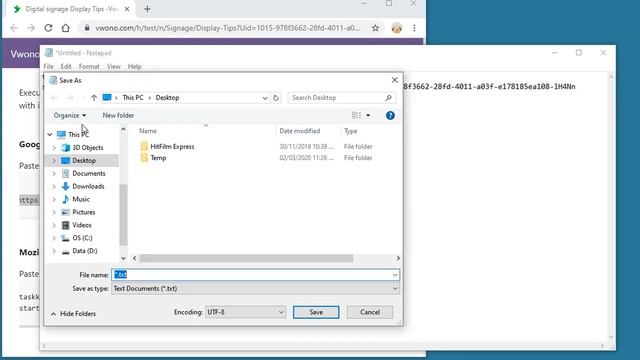
Task: Open Notepad's Edit menu
Action: [x=66, y=67]
